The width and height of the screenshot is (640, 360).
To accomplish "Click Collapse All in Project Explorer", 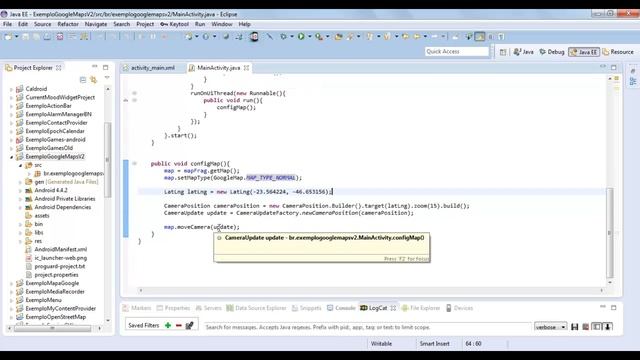I will point(83,80).
